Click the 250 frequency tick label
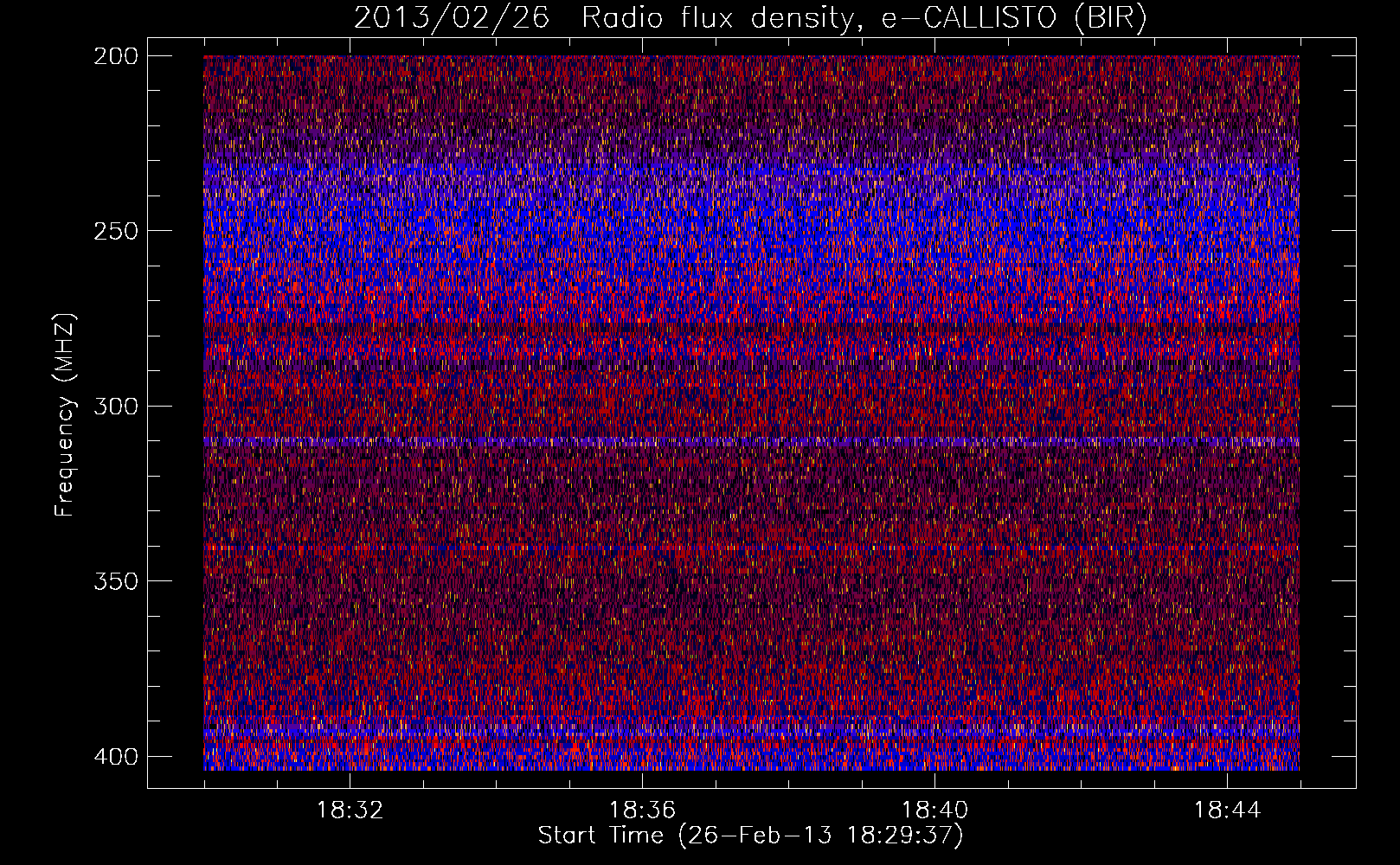 (x=115, y=231)
